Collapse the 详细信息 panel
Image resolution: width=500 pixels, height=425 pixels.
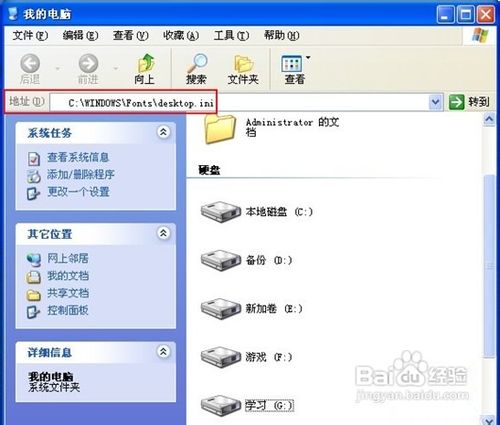pos(163,352)
